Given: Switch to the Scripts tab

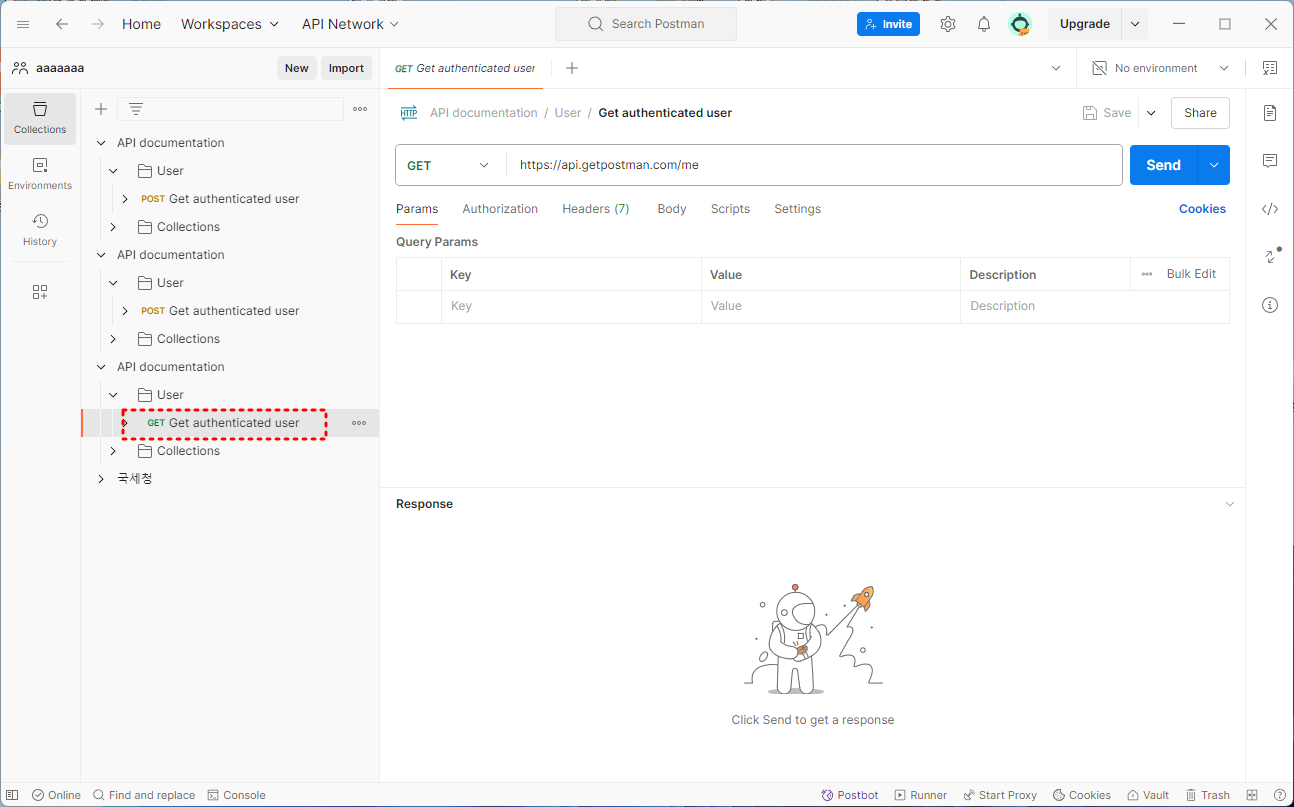Looking at the screenshot, I should coord(730,209).
